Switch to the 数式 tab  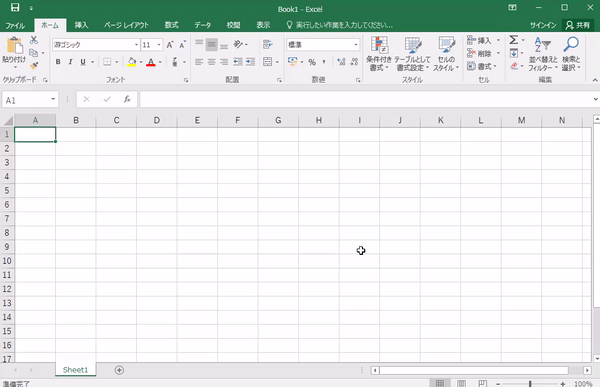pyautogui.click(x=171, y=25)
